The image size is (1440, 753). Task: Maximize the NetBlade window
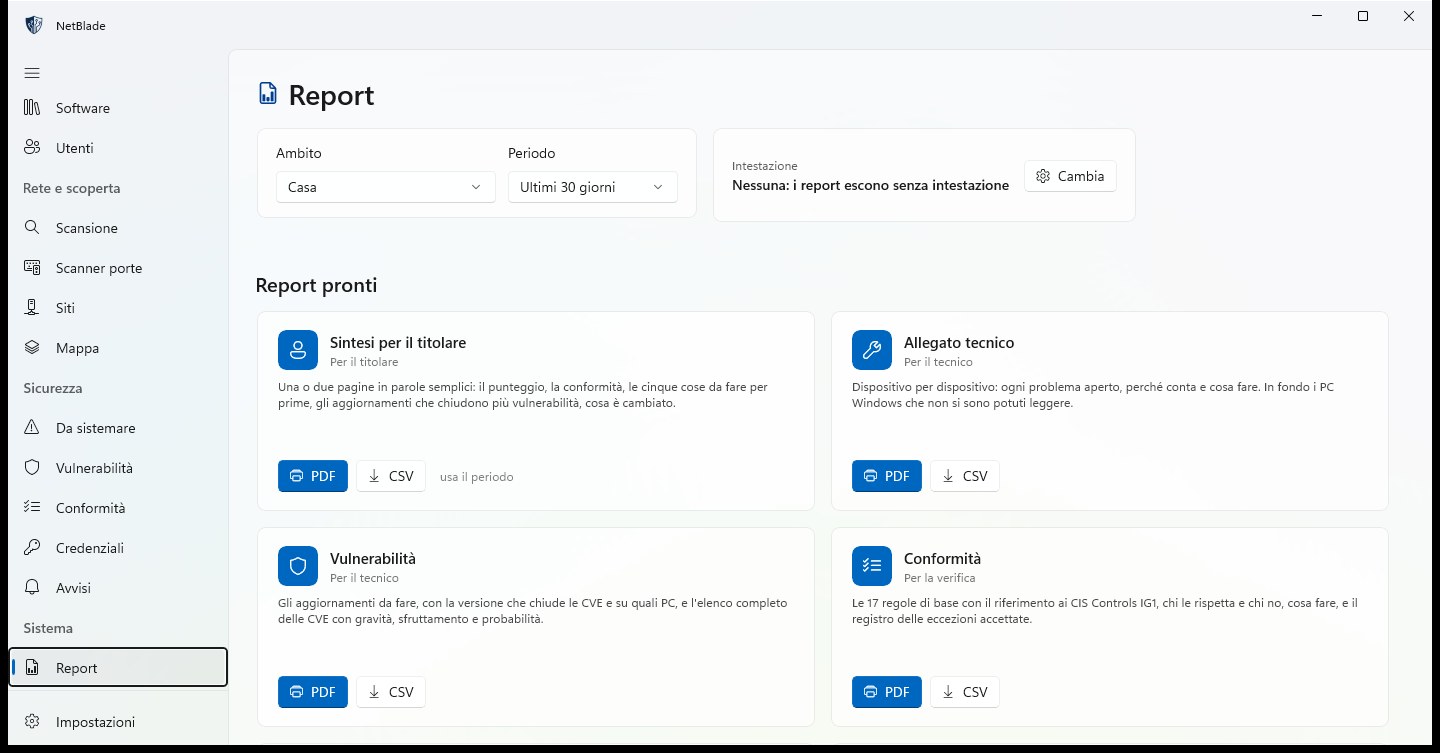pyautogui.click(x=1363, y=16)
